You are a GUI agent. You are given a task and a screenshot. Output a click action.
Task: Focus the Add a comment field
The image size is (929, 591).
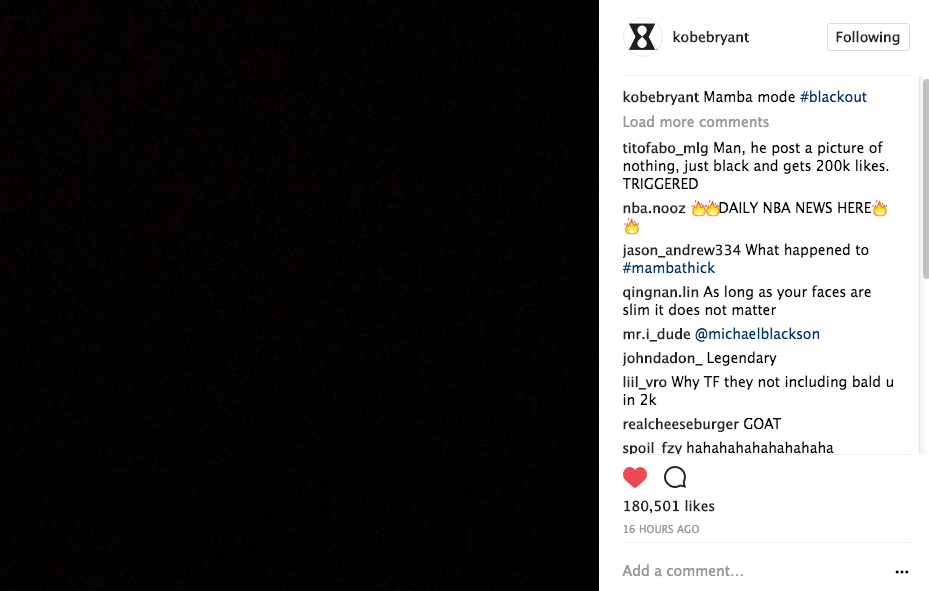pyautogui.click(x=754, y=571)
